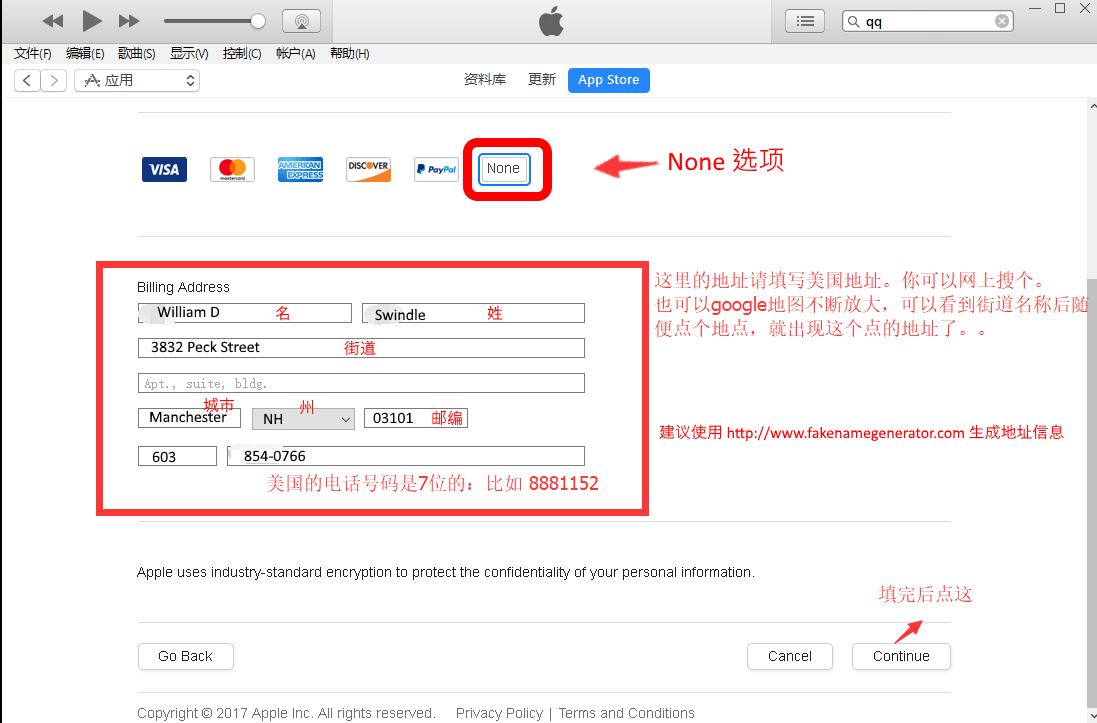
Task: Choose PayPal payment method
Action: [x=436, y=169]
